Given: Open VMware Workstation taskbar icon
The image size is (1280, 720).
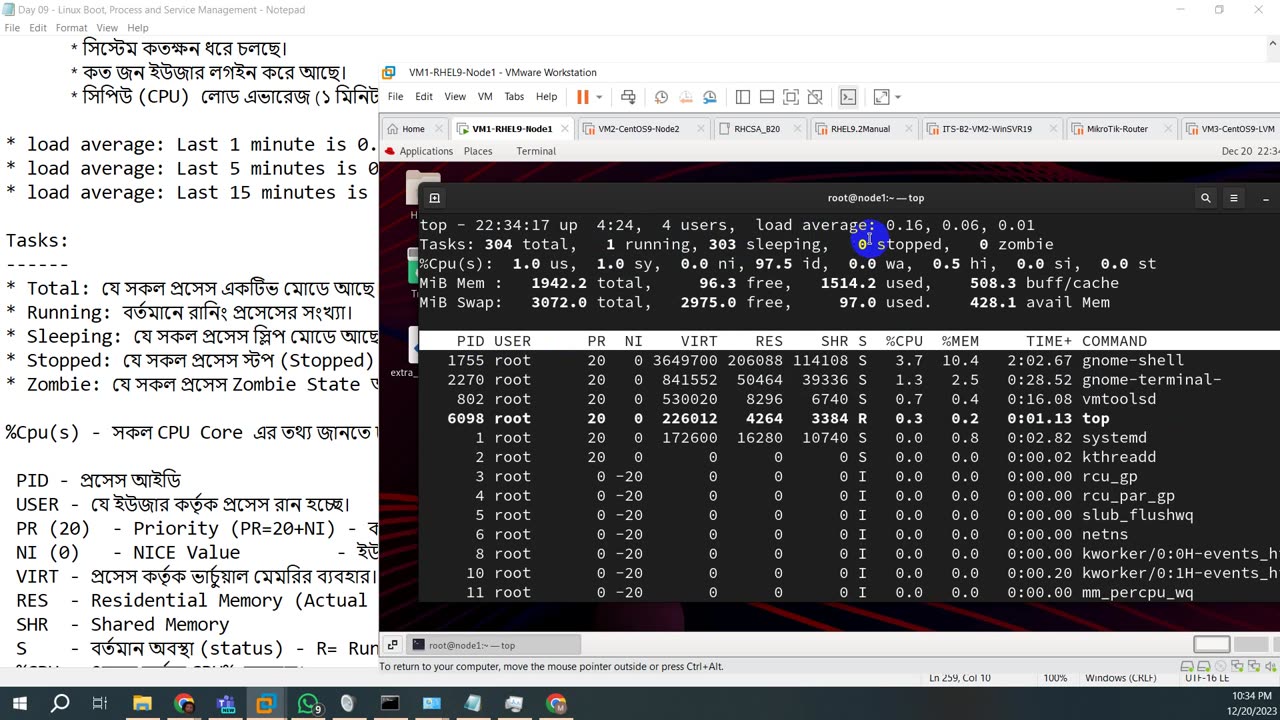Looking at the screenshot, I should tap(266, 704).
